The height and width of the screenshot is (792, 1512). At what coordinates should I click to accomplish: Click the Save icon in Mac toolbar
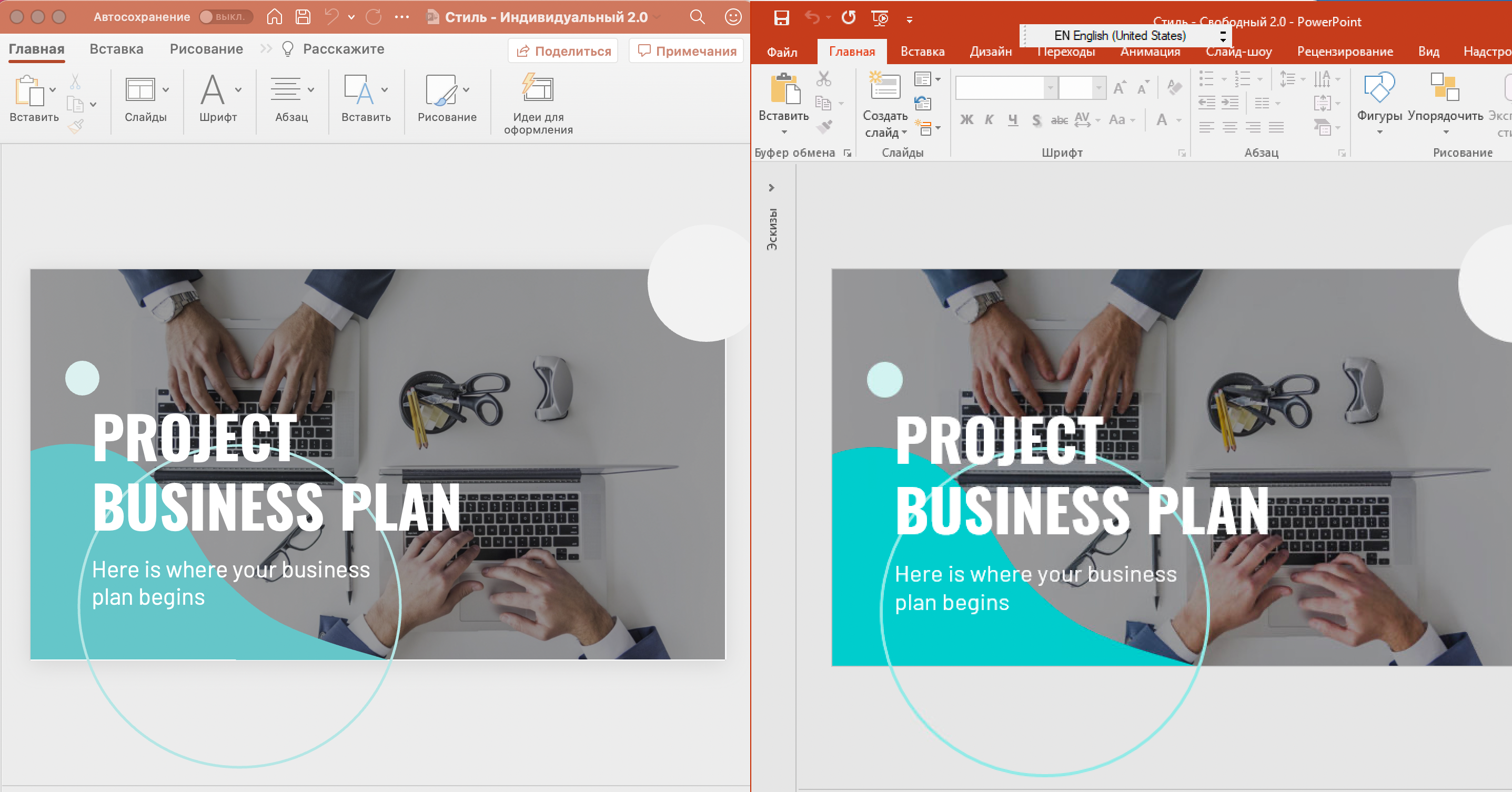coord(303,17)
